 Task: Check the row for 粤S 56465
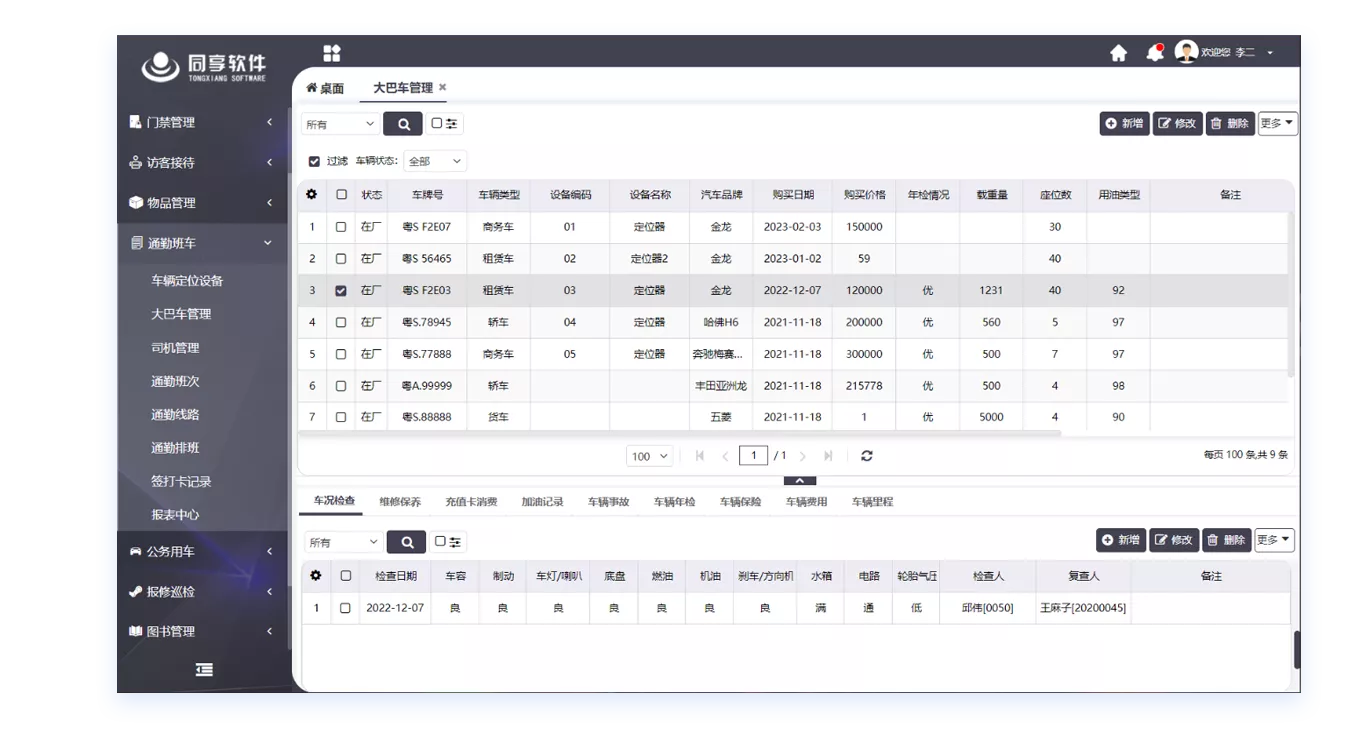[x=341, y=259]
